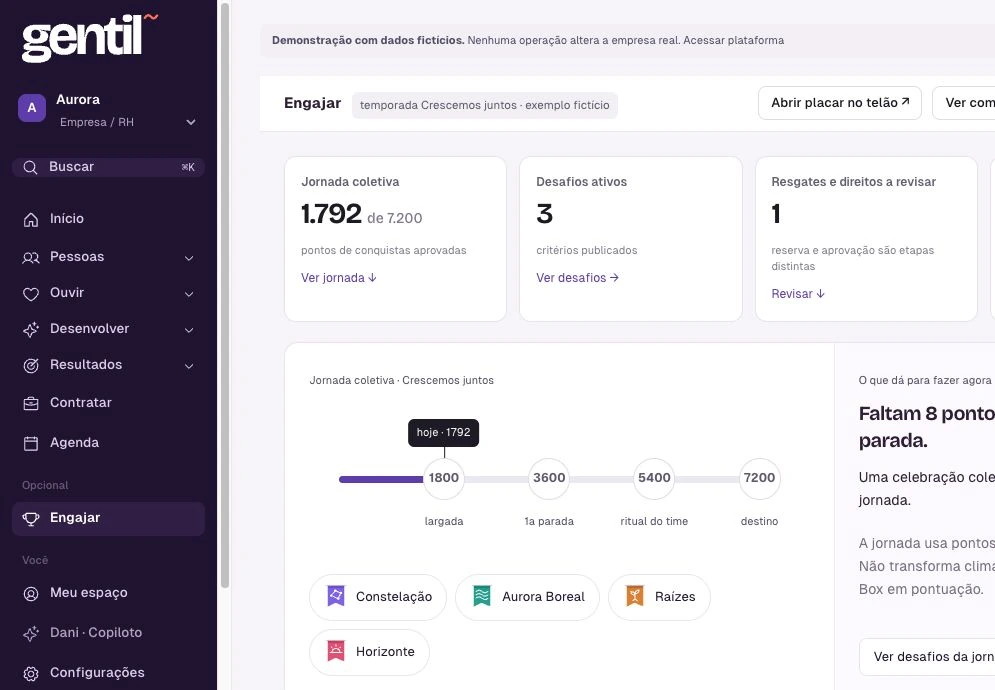This screenshot has width=995, height=690.
Task: Click the 1800 largada milestone marker
Action: [444, 478]
